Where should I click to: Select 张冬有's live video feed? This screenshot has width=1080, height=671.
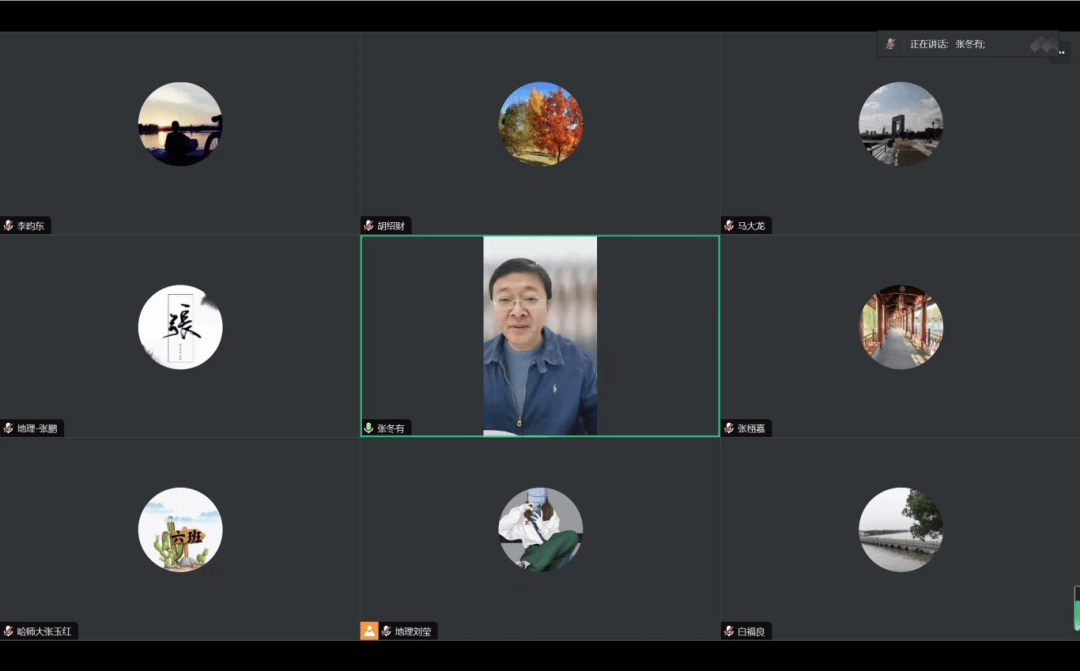pyautogui.click(x=540, y=335)
